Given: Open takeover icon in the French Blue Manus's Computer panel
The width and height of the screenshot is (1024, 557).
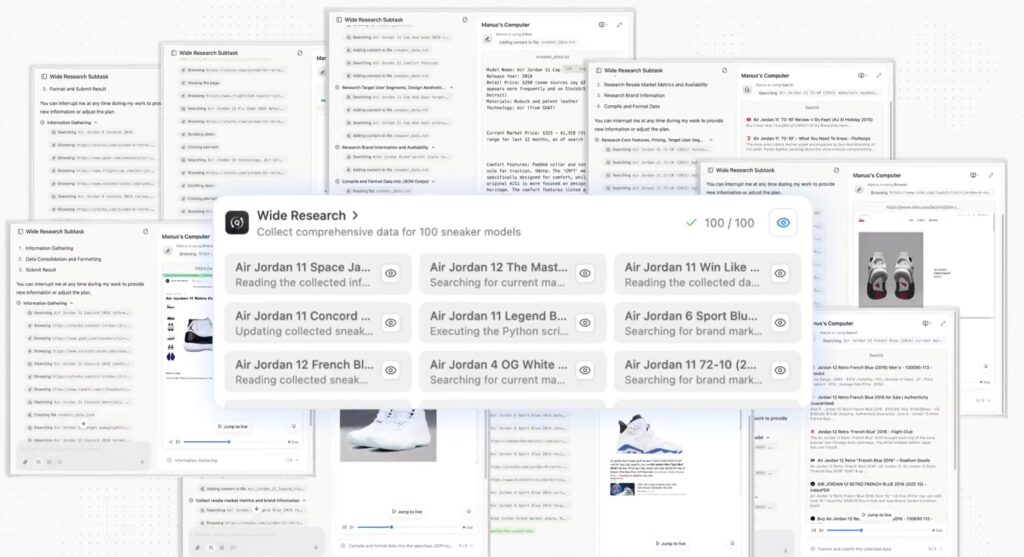Looking at the screenshot, I should [x=925, y=323].
